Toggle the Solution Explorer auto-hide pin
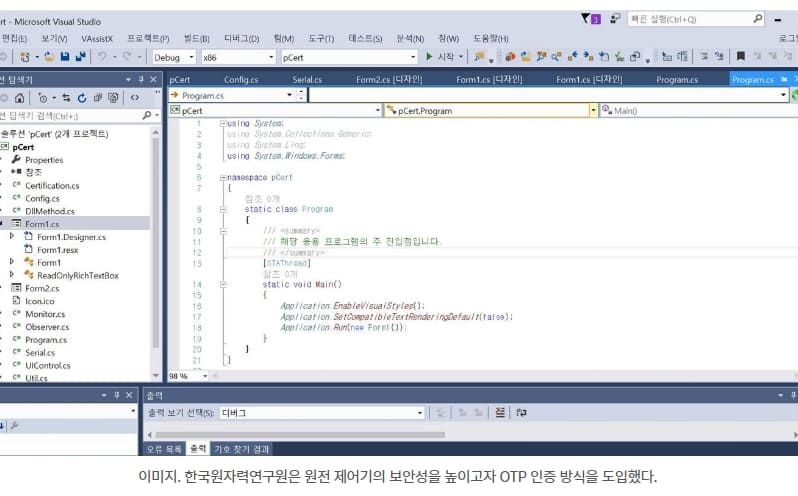Screen dimensions: 798x496 (x=141, y=79)
